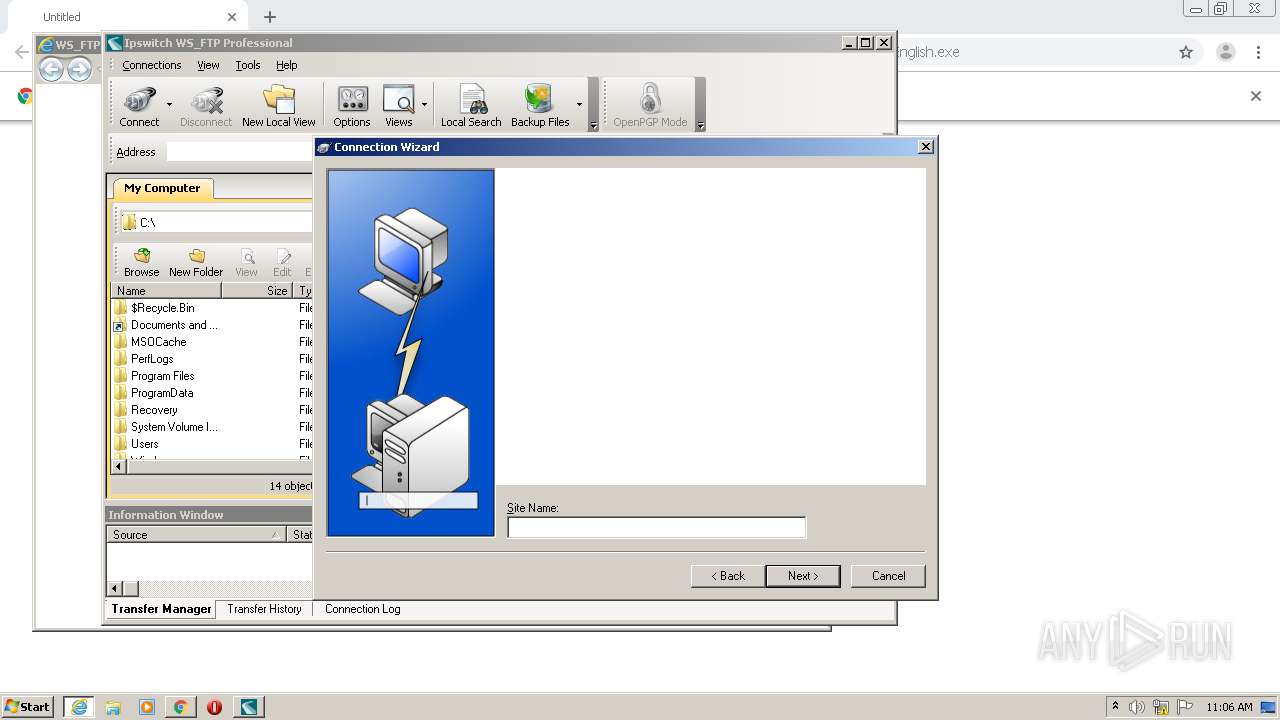Open the Tools menu
Viewport: 1280px width, 720px height.
(x=248, y=65)
